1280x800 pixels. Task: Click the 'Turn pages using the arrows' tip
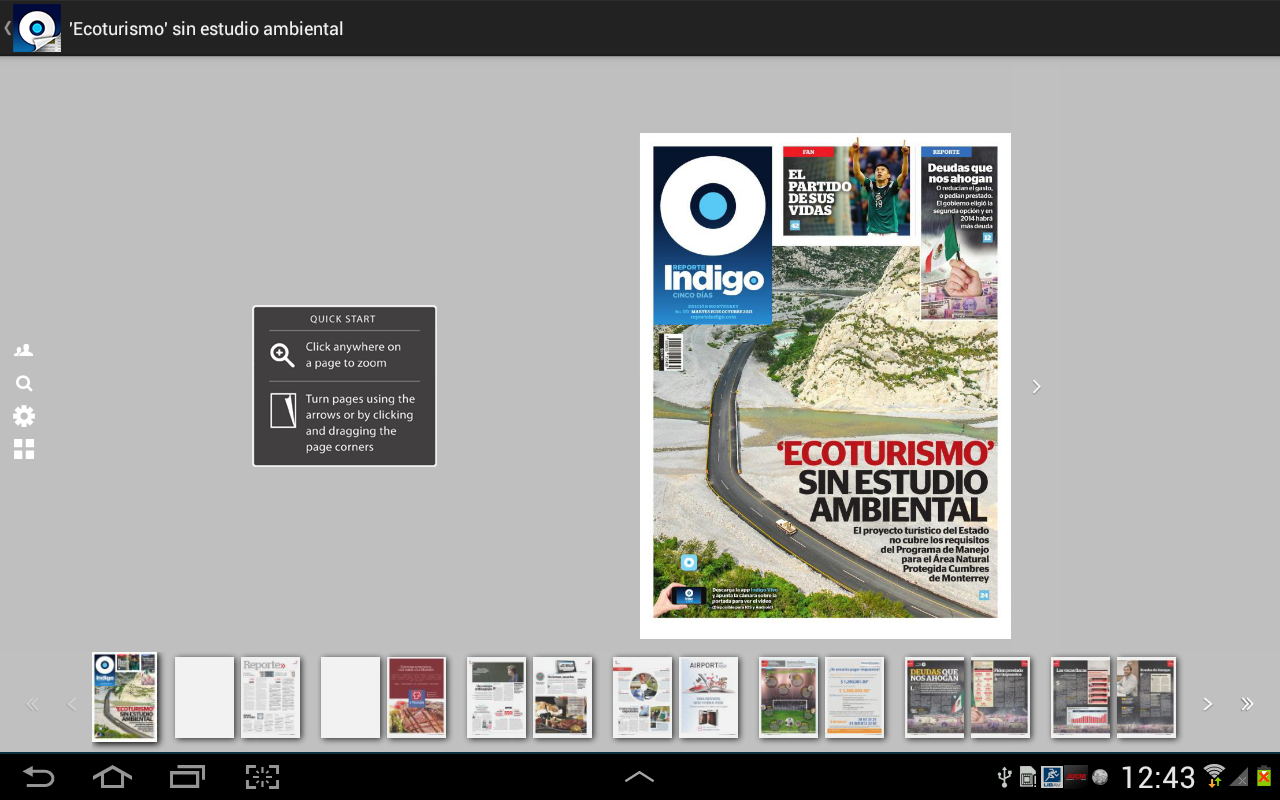tap(360, 423)
